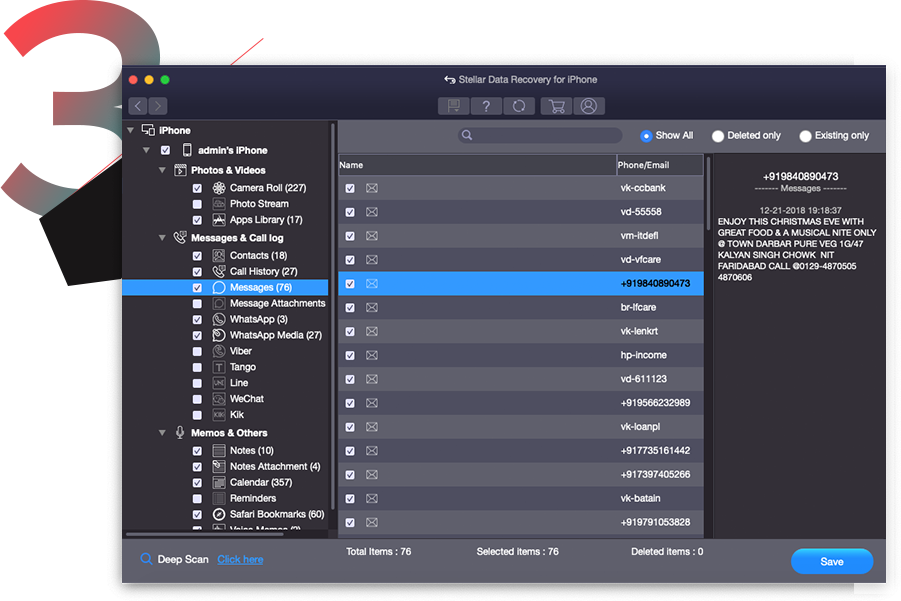The image size is (901, 601).
Task: Click the user account icon
Action: [x=589, y=106]
